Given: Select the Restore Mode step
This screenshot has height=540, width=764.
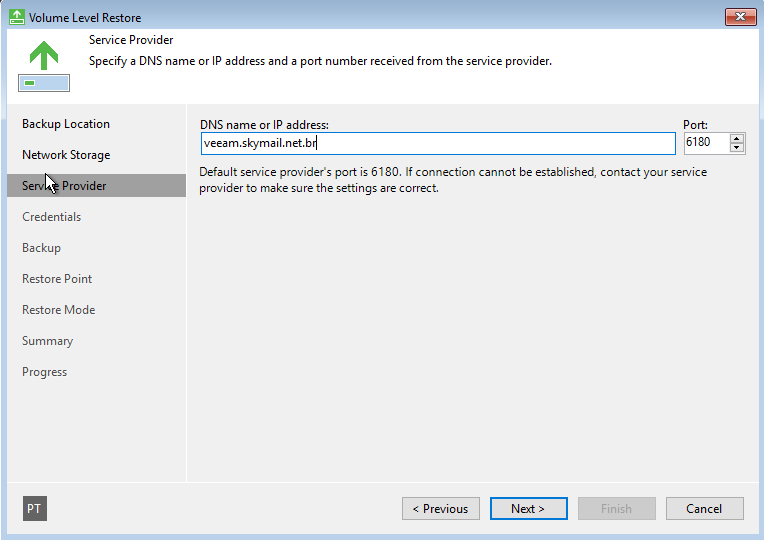Looking at the screenshot, I should 58,310.
